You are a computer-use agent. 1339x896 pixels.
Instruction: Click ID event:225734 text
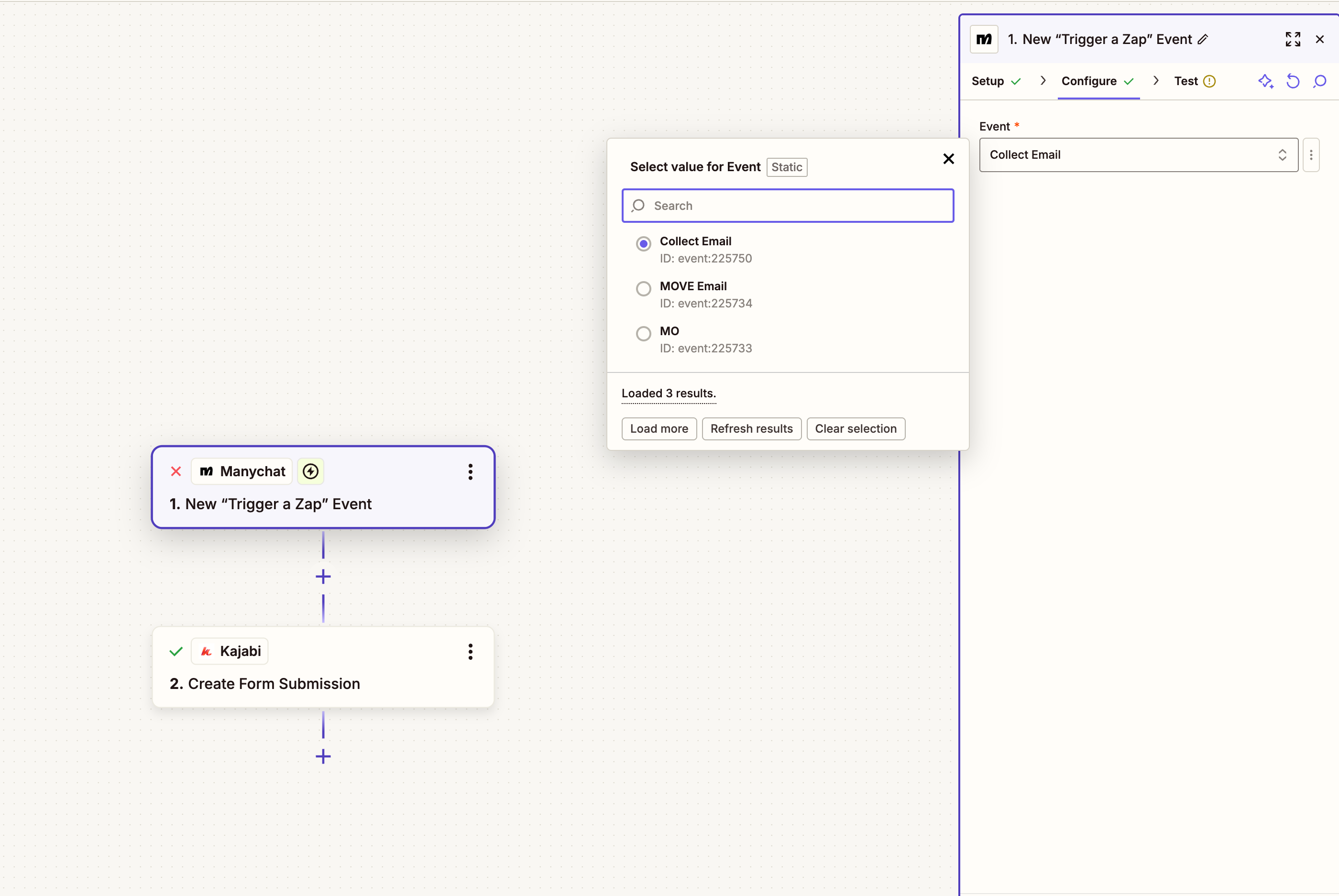point(706,304)
